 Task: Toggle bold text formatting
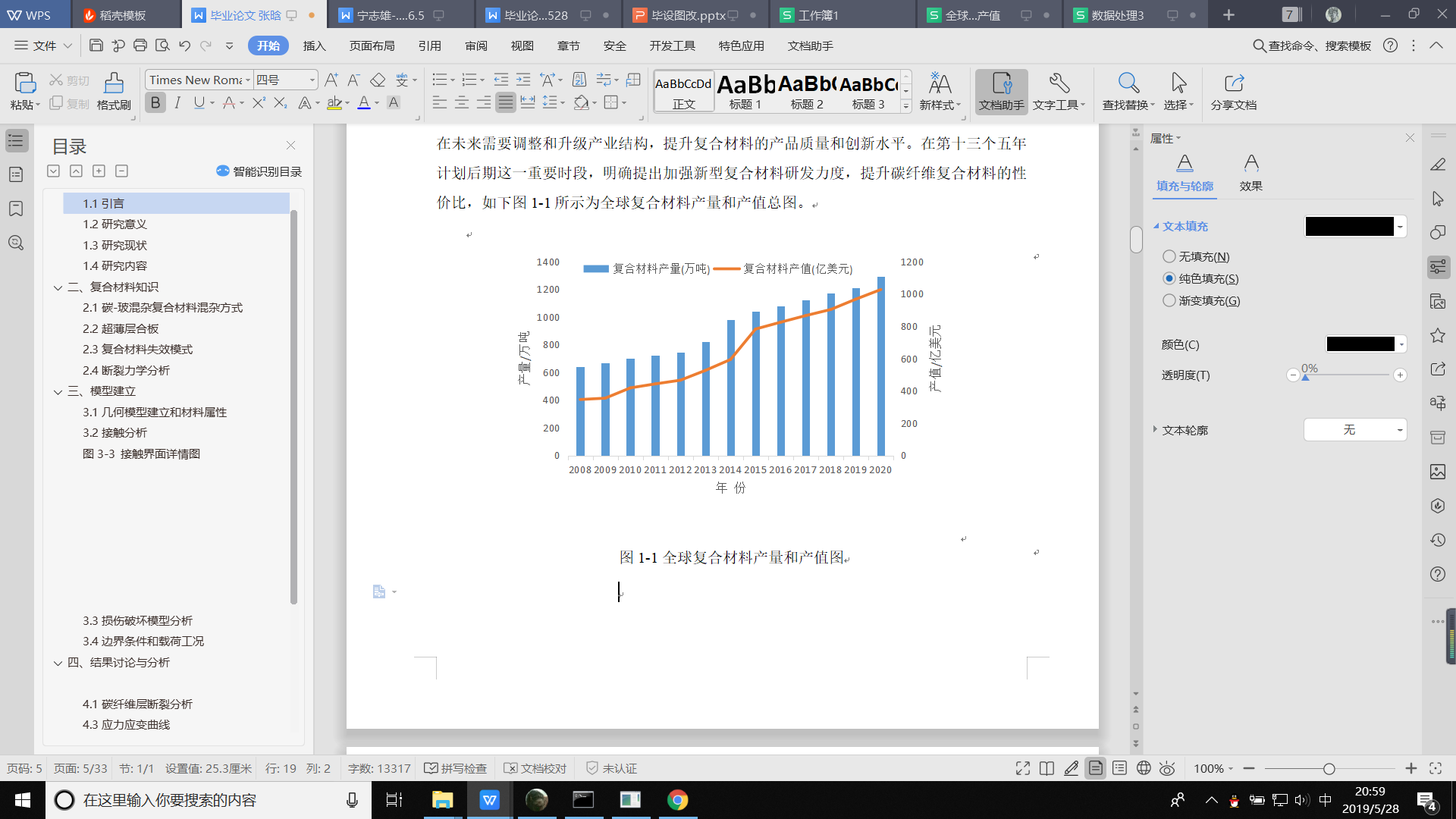[x=155, y=102]
